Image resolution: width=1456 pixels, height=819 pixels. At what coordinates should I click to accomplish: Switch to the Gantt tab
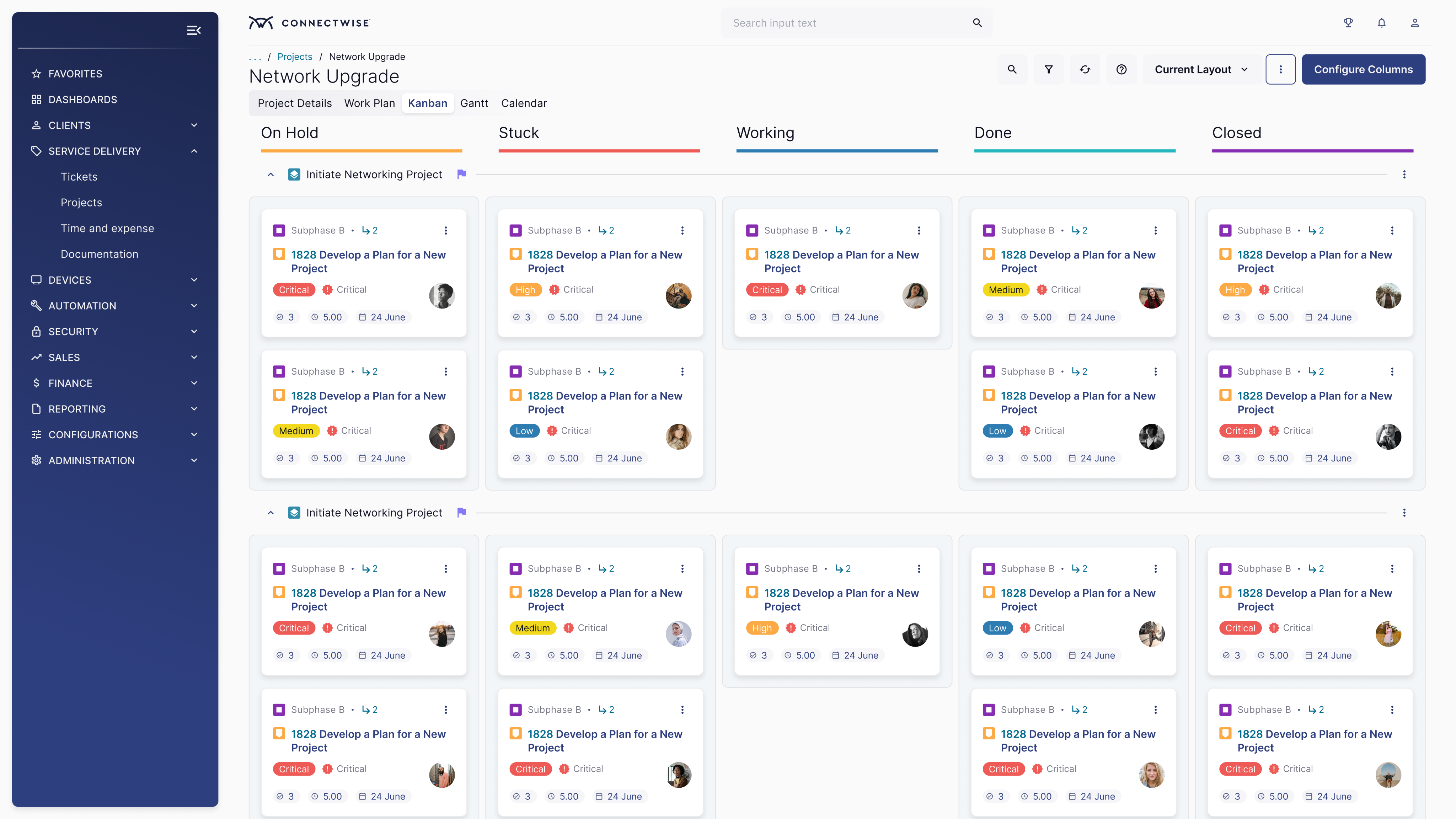[x=473, y=103]
